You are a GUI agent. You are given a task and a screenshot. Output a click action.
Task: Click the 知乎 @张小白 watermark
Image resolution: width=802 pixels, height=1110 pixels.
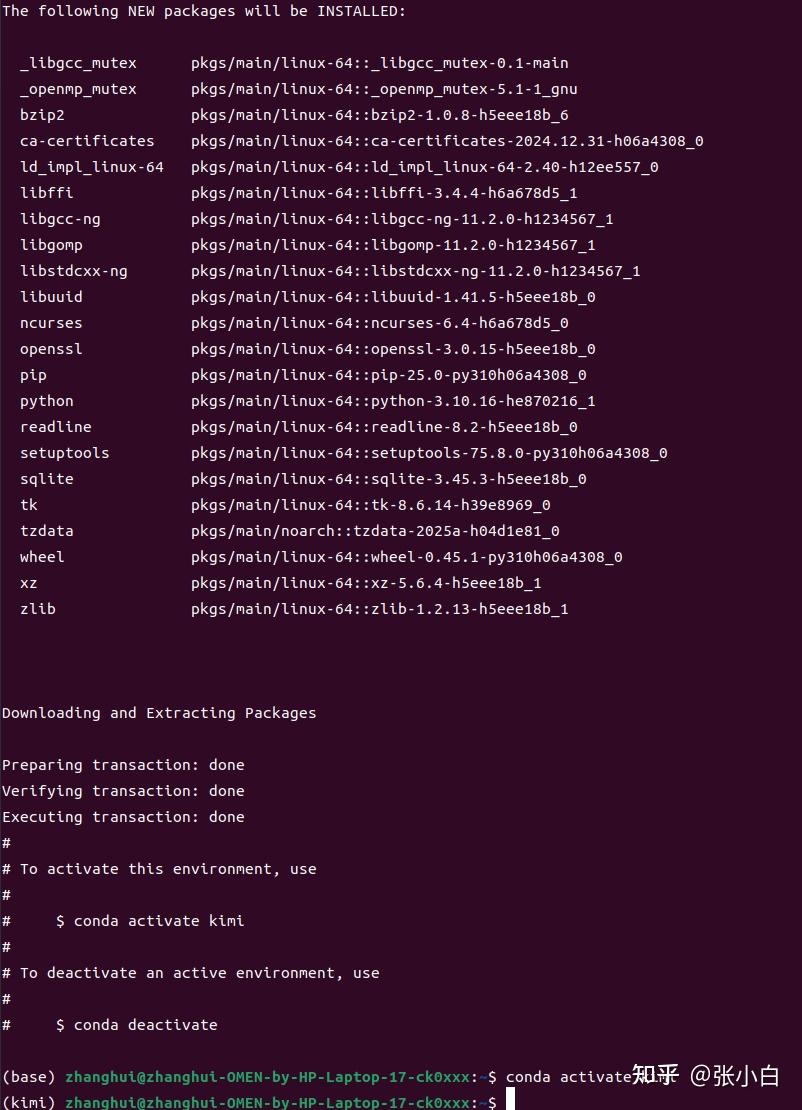pos(704,1076)
